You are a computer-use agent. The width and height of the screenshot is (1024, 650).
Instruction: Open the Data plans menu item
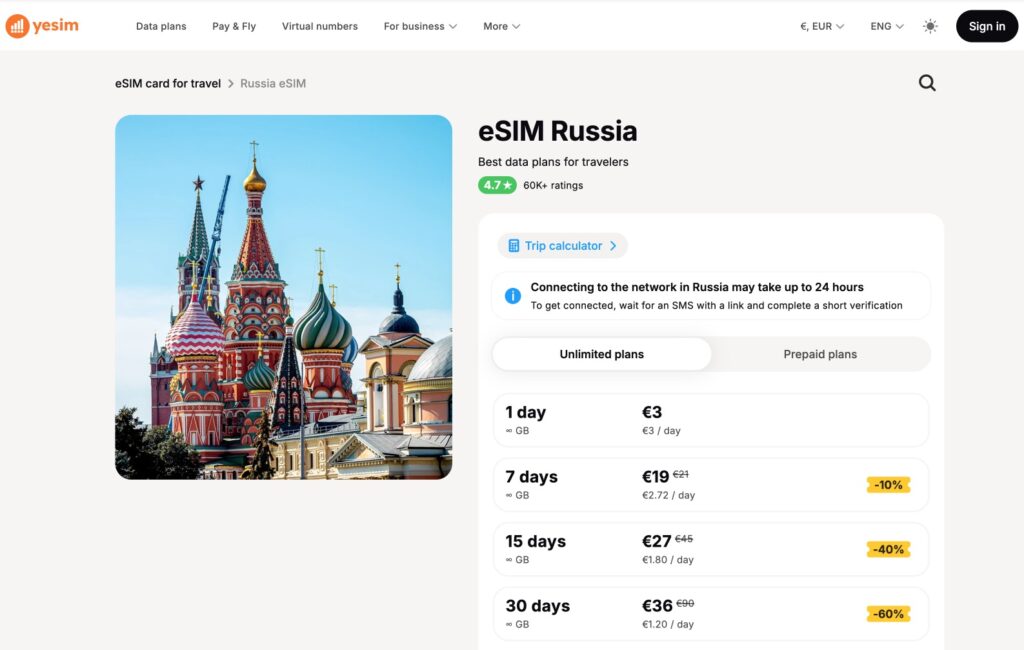[x=161, y=26]
